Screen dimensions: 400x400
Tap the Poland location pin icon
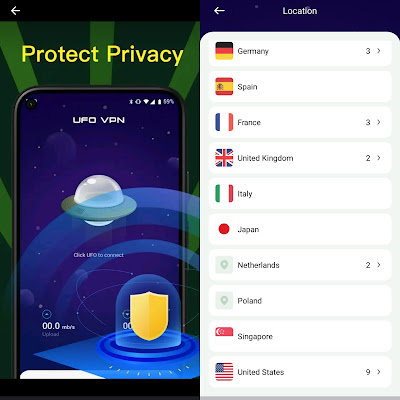point(224,300)
